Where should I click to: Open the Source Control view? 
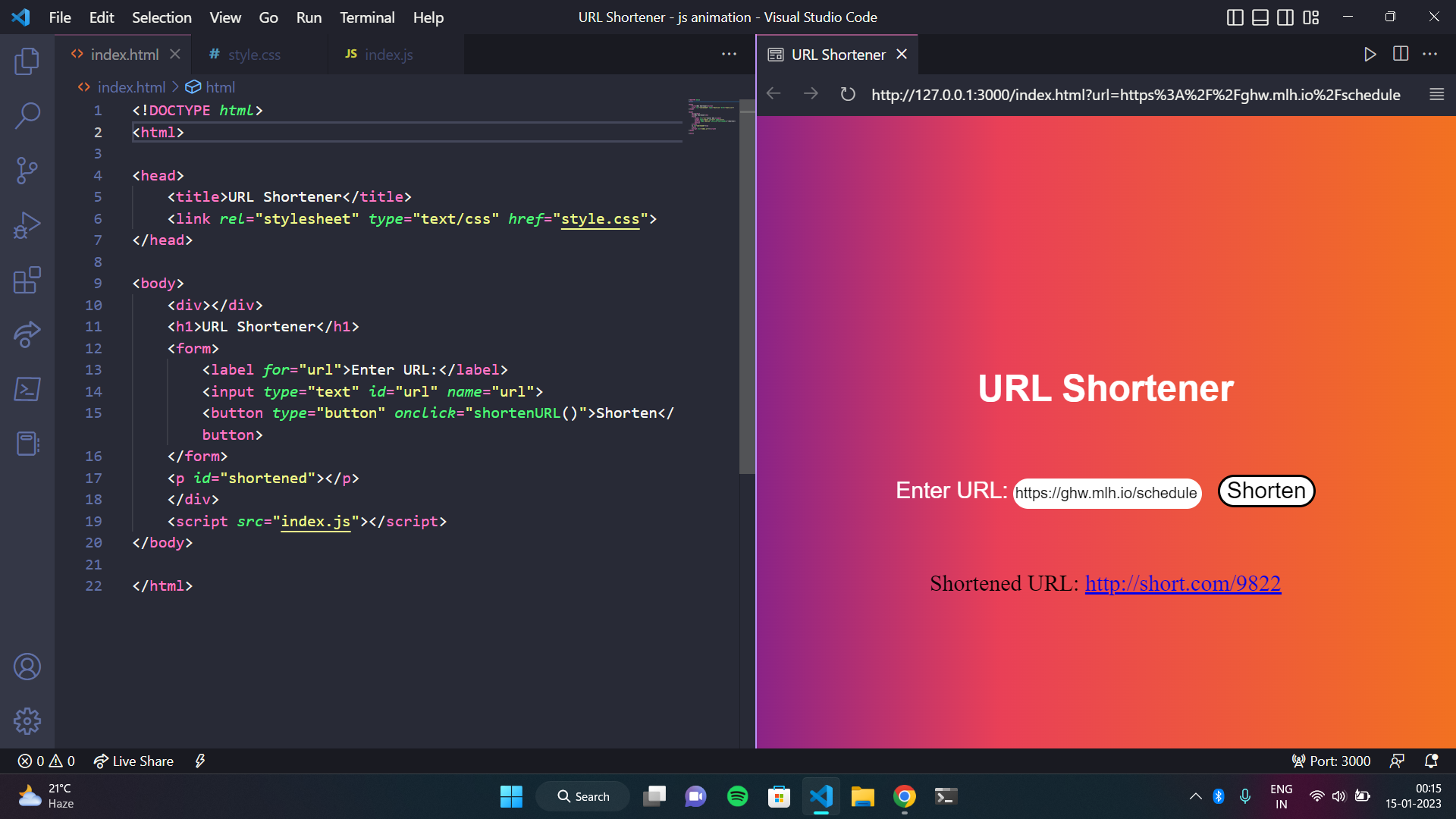click(27, 171)
